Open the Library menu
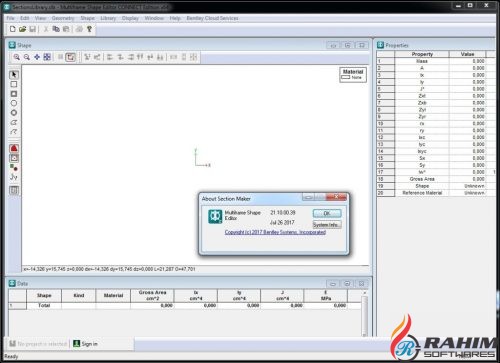This screenshot has width=500, height=363. [x=108, y=18]
